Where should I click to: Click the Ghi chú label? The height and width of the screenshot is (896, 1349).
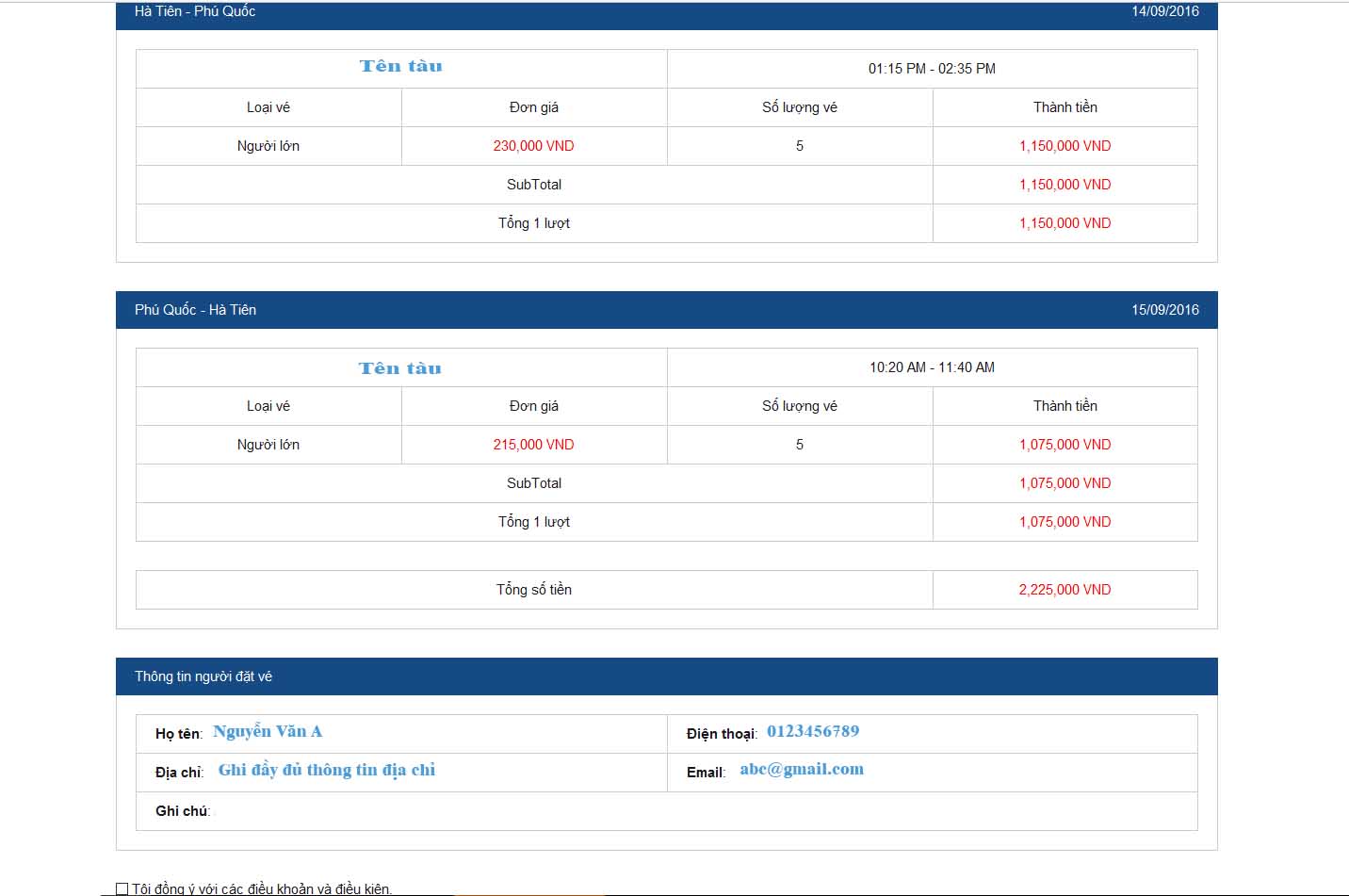pos(183,811)
